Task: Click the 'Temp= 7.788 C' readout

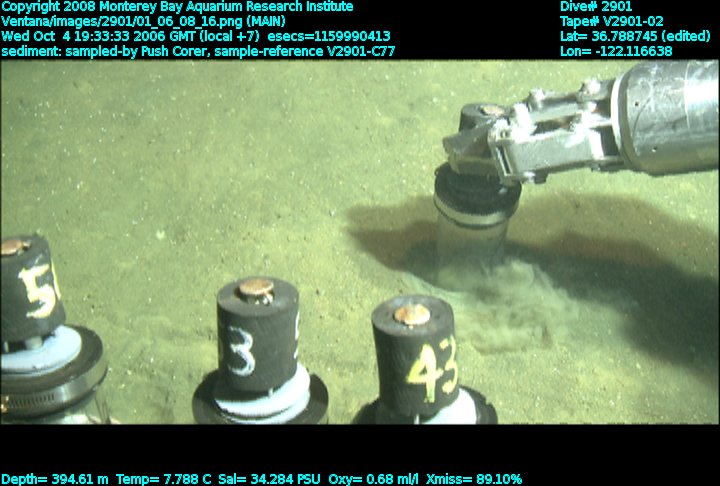Action: pos(164,480)
